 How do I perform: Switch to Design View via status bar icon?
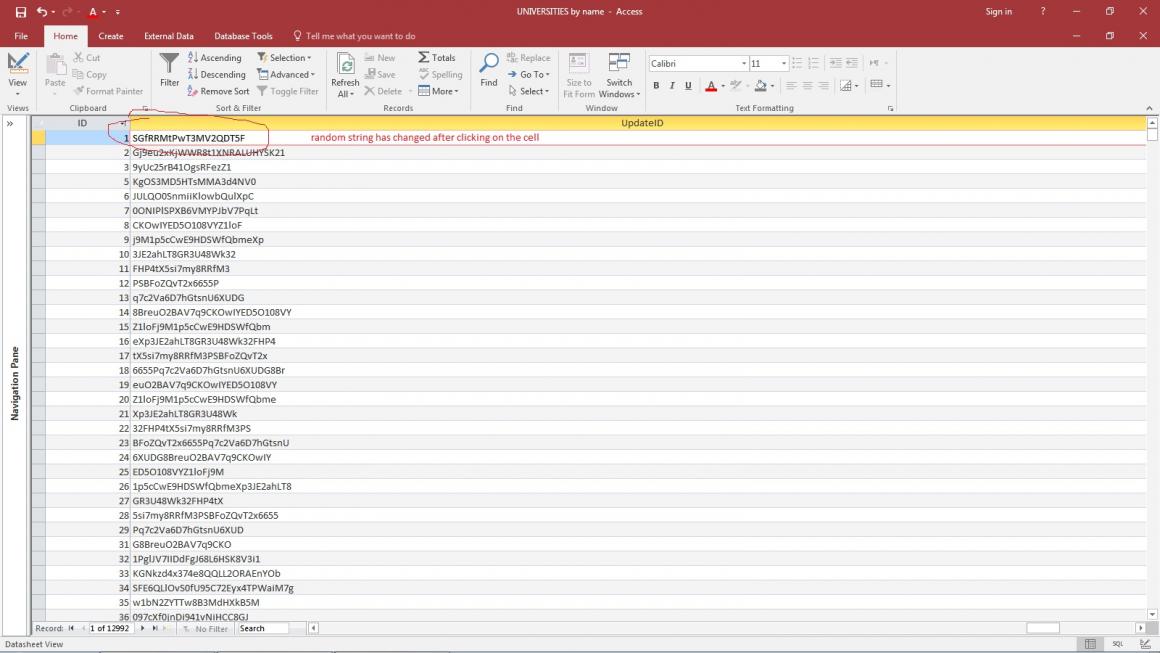(1145, 644)
